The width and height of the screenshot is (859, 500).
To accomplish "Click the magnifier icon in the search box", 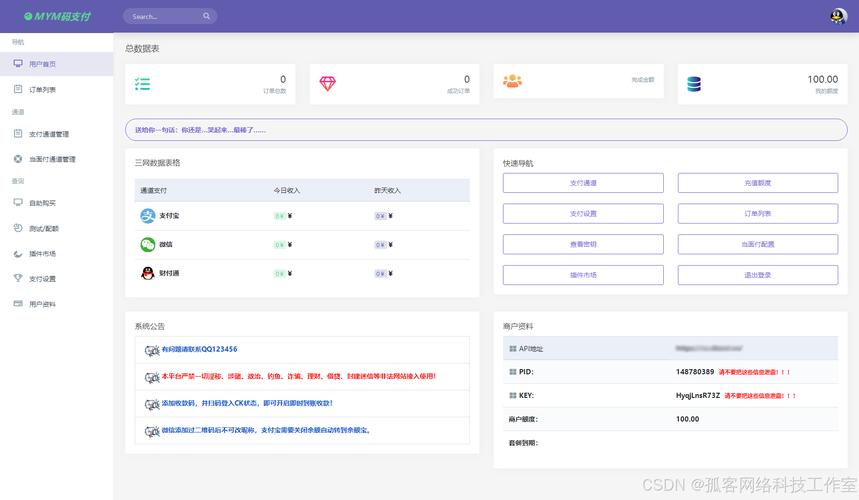I will (x=207, y=16).
